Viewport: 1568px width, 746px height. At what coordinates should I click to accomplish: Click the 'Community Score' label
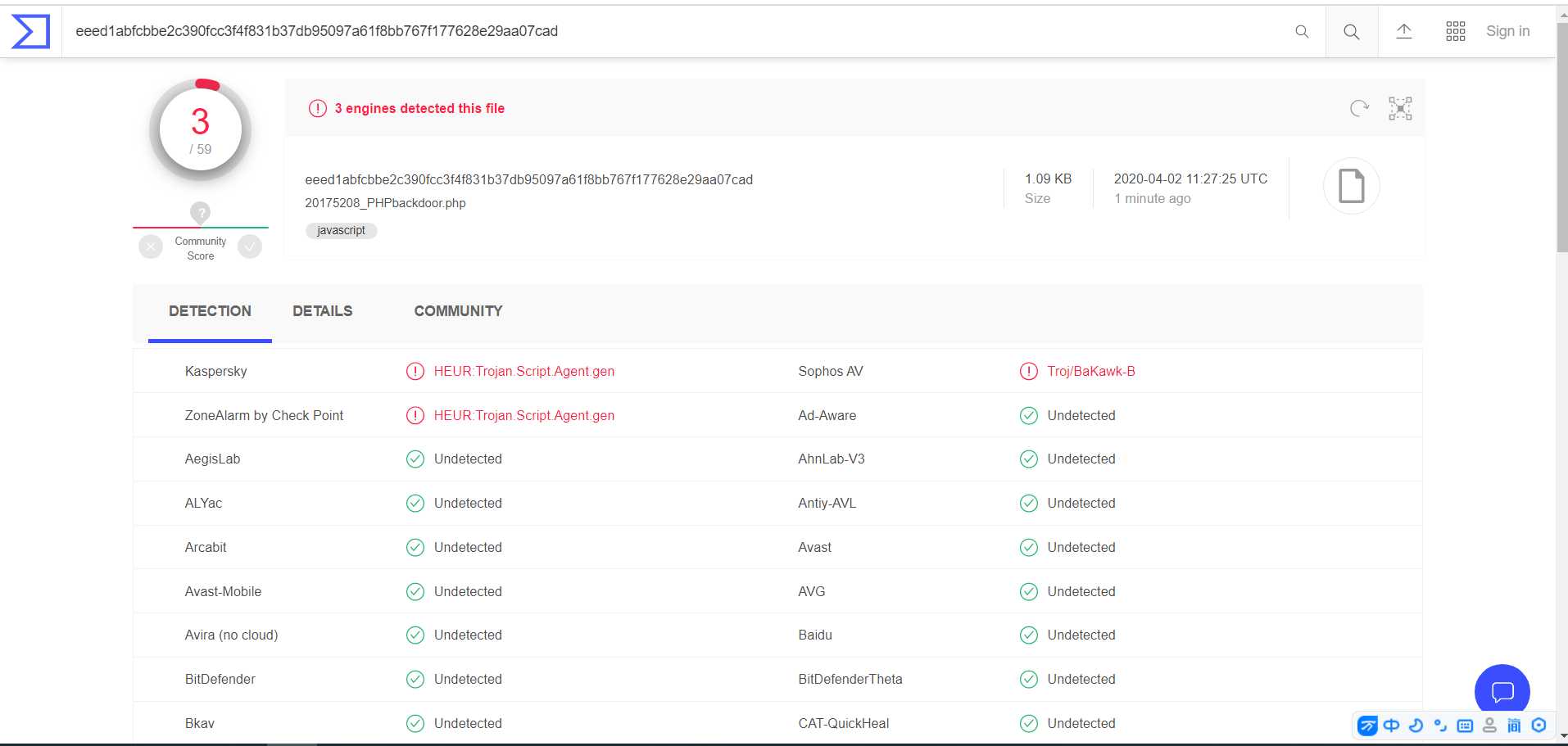tap(201, 248)
